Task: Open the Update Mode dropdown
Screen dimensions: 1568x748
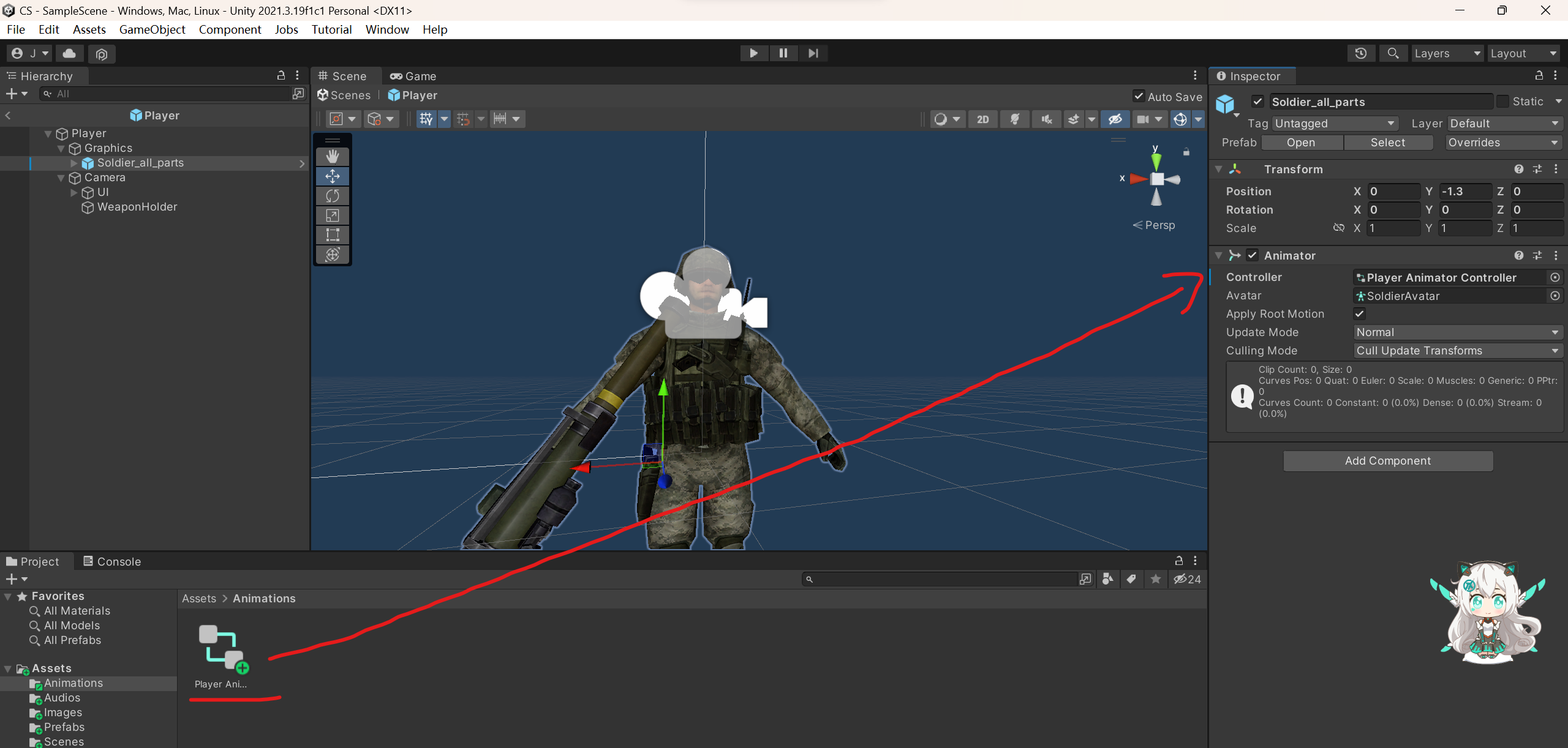Action: pos(1458,332)
